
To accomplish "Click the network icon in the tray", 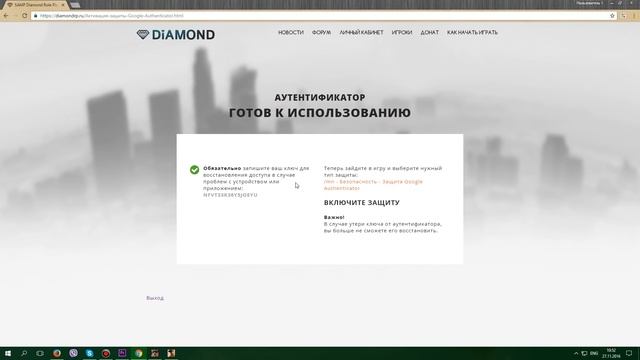I will [x=584, y=353].
